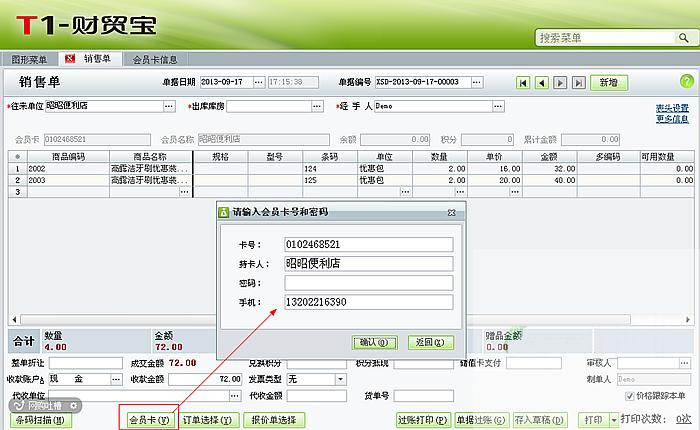
Task: Switch to 图形菜单 tab
Action: [29, 59]
